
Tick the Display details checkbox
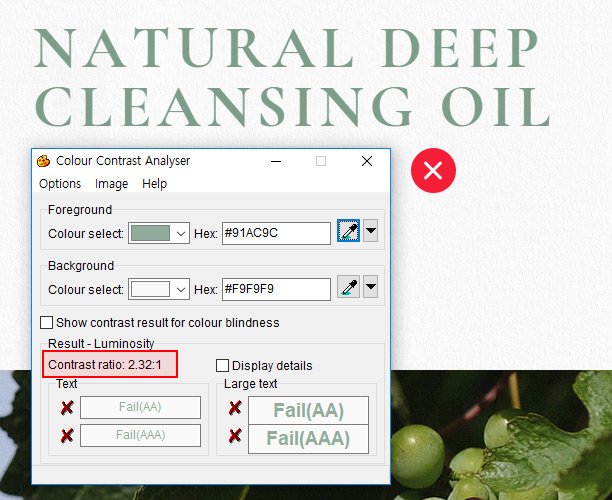(223, 366)
